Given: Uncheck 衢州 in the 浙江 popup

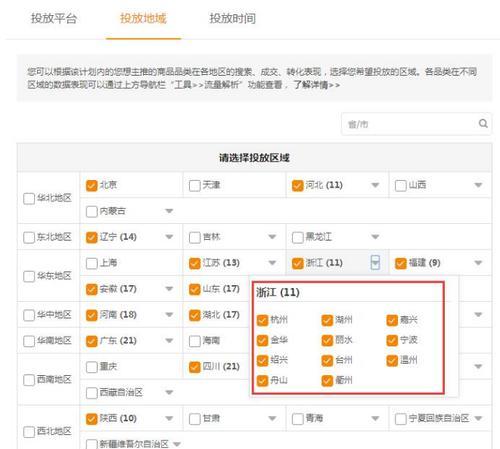Looking at the screenshot, I should (x=327, y=381).
